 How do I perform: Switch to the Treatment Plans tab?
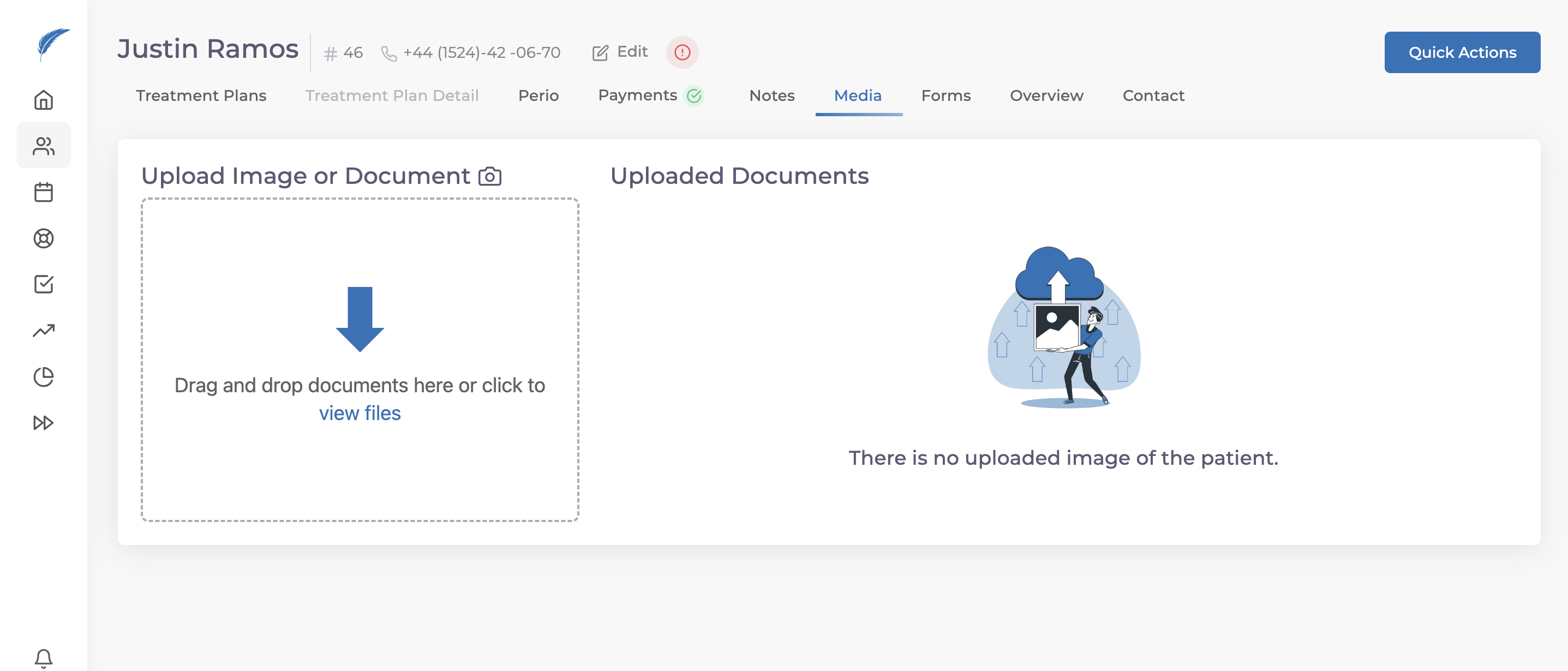point(201,95)
